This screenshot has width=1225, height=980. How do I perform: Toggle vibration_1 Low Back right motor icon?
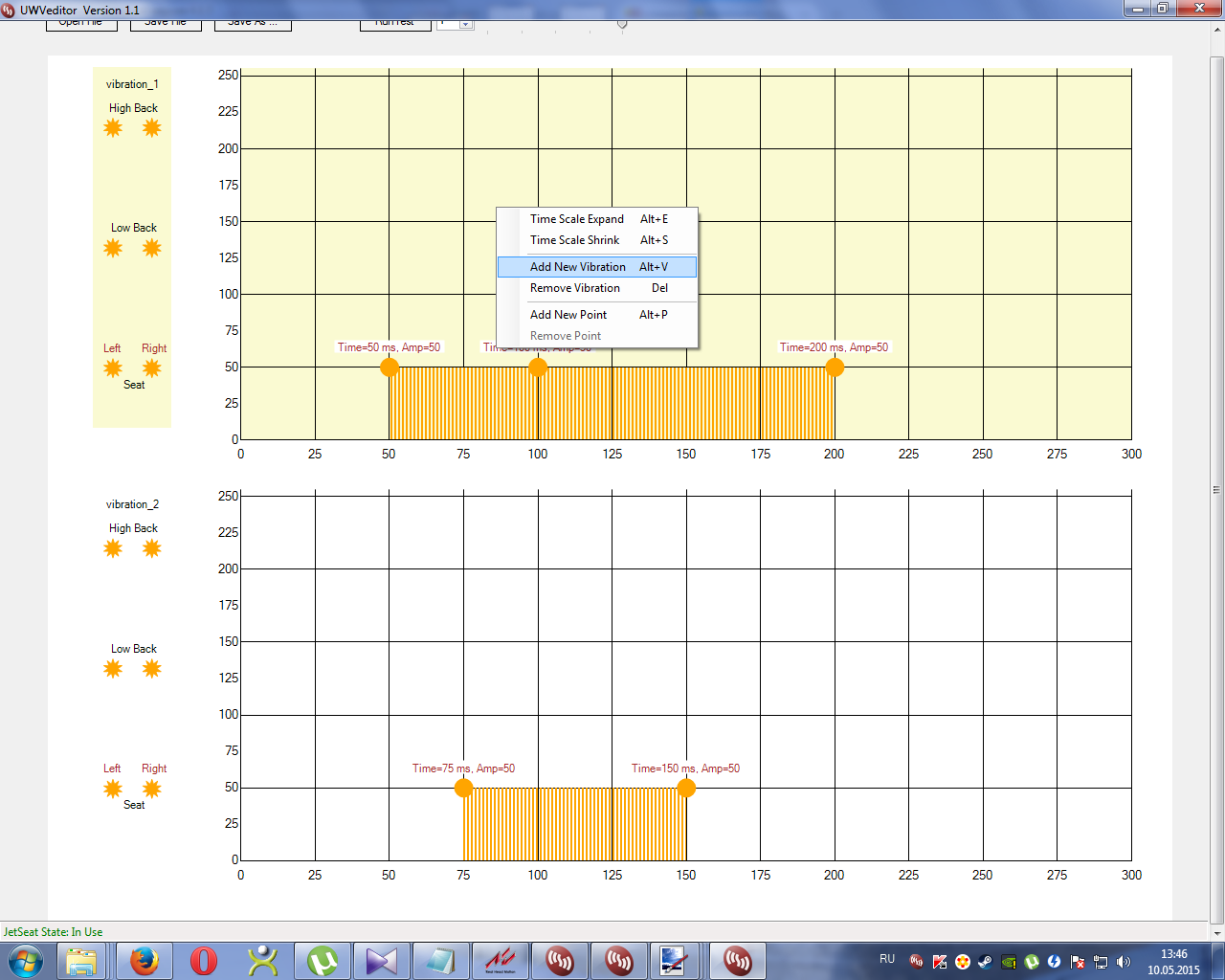tap(151, 249)
